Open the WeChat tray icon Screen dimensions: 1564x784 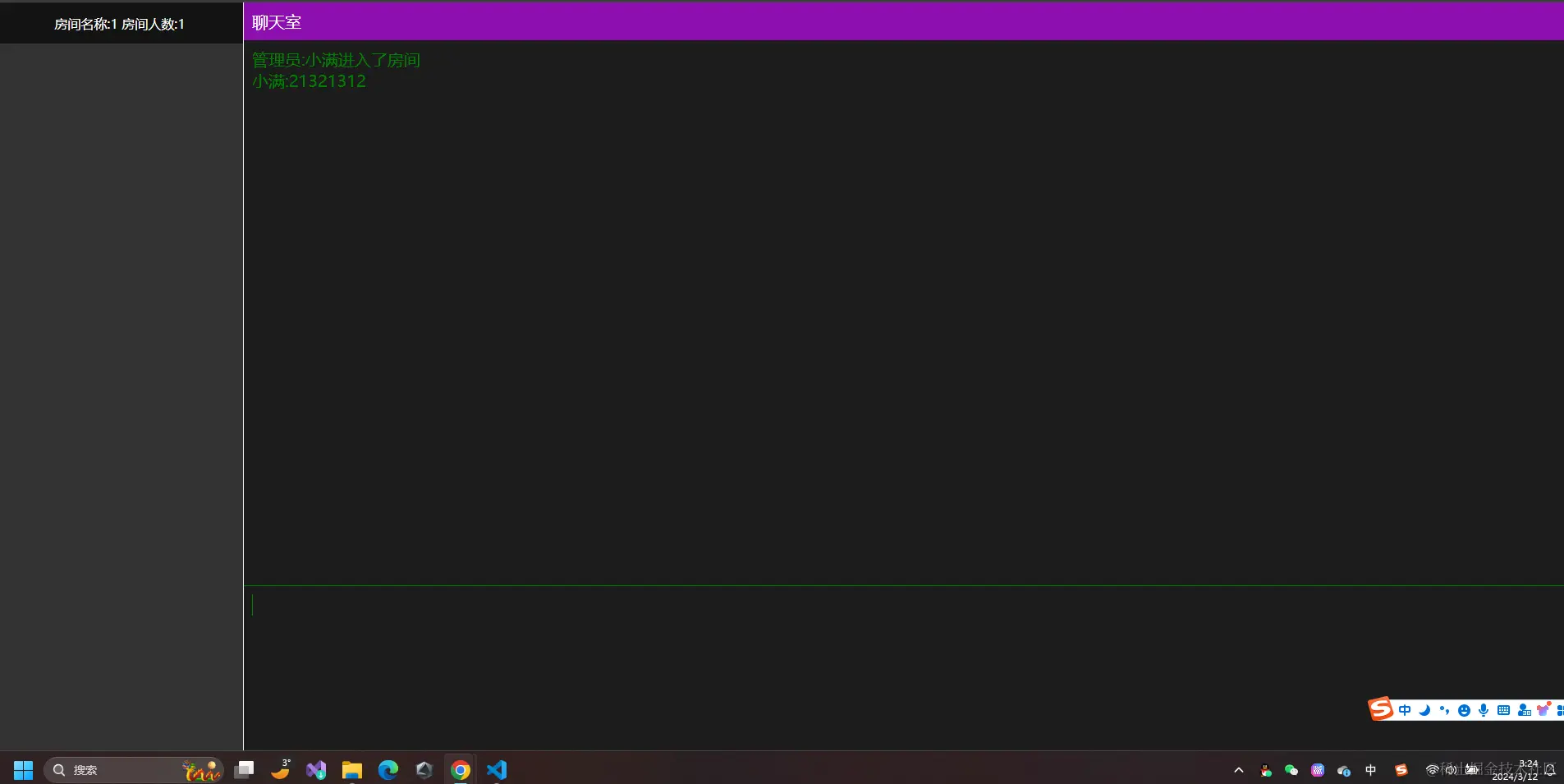pos(1291,770)
